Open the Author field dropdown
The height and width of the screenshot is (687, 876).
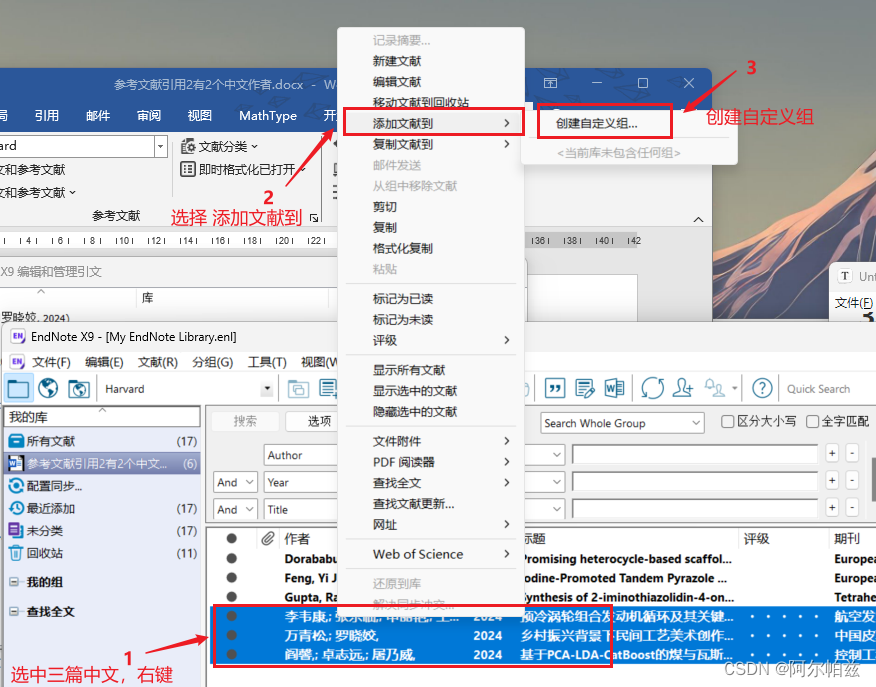(301, 455)
